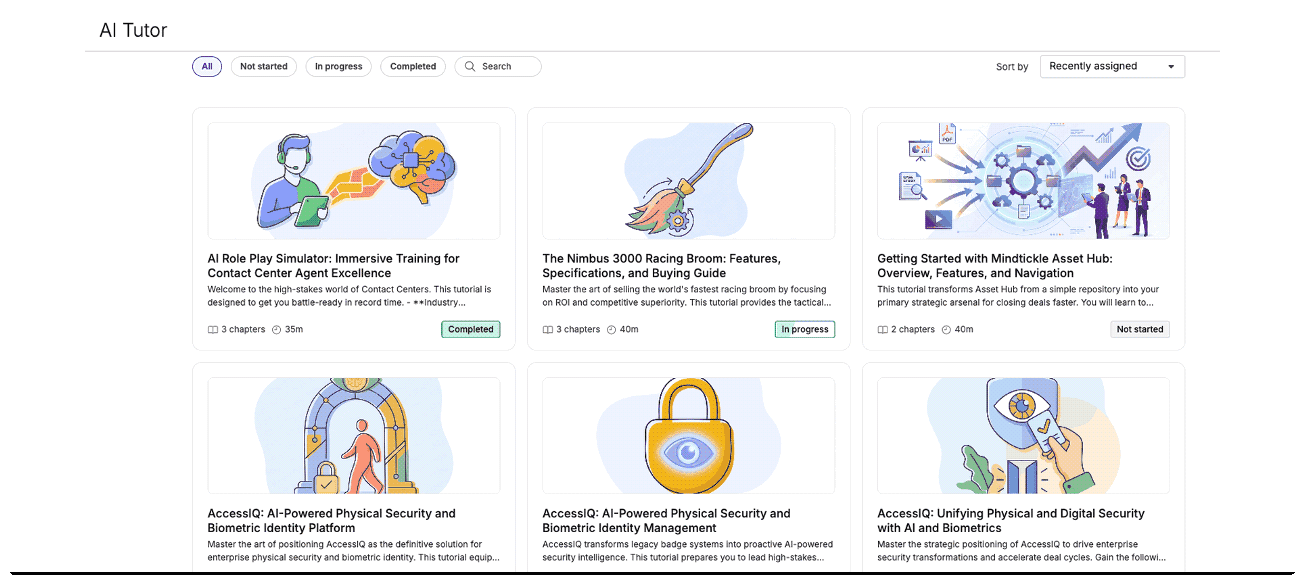Click description 'This tutorial transforms Asset Hub'
The height and width of the screenshot is (584, 1306).
click(x=1020, y=296)
